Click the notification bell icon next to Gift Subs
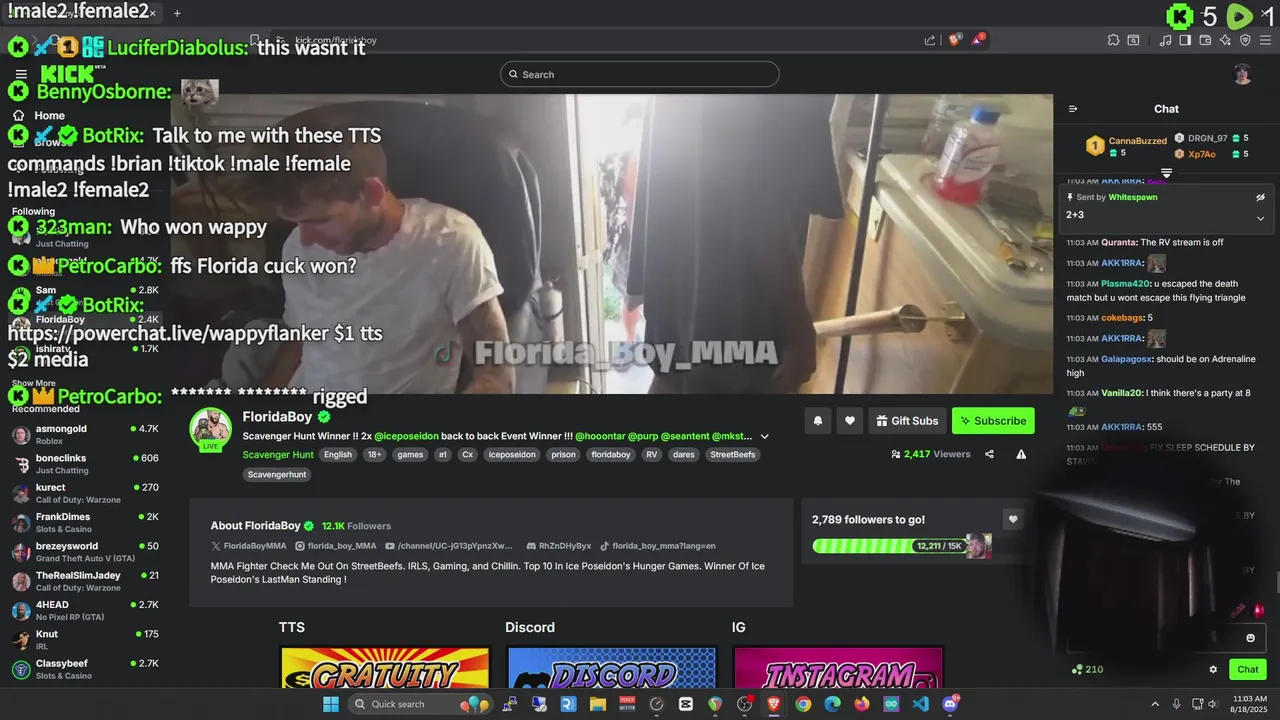The width and height of the screenshot is (1280, 720). 817,421
